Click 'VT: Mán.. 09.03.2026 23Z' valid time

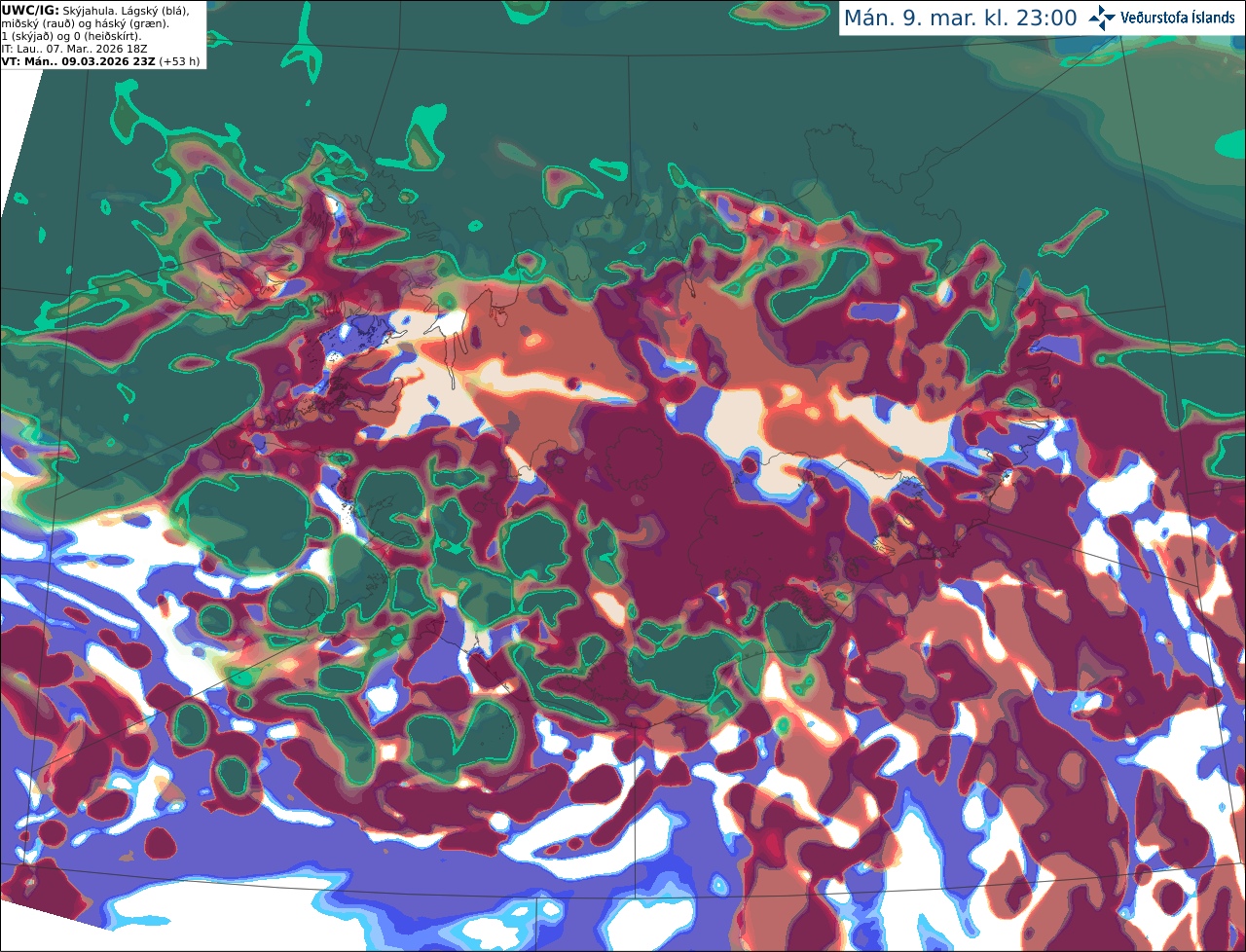(79, 61)
